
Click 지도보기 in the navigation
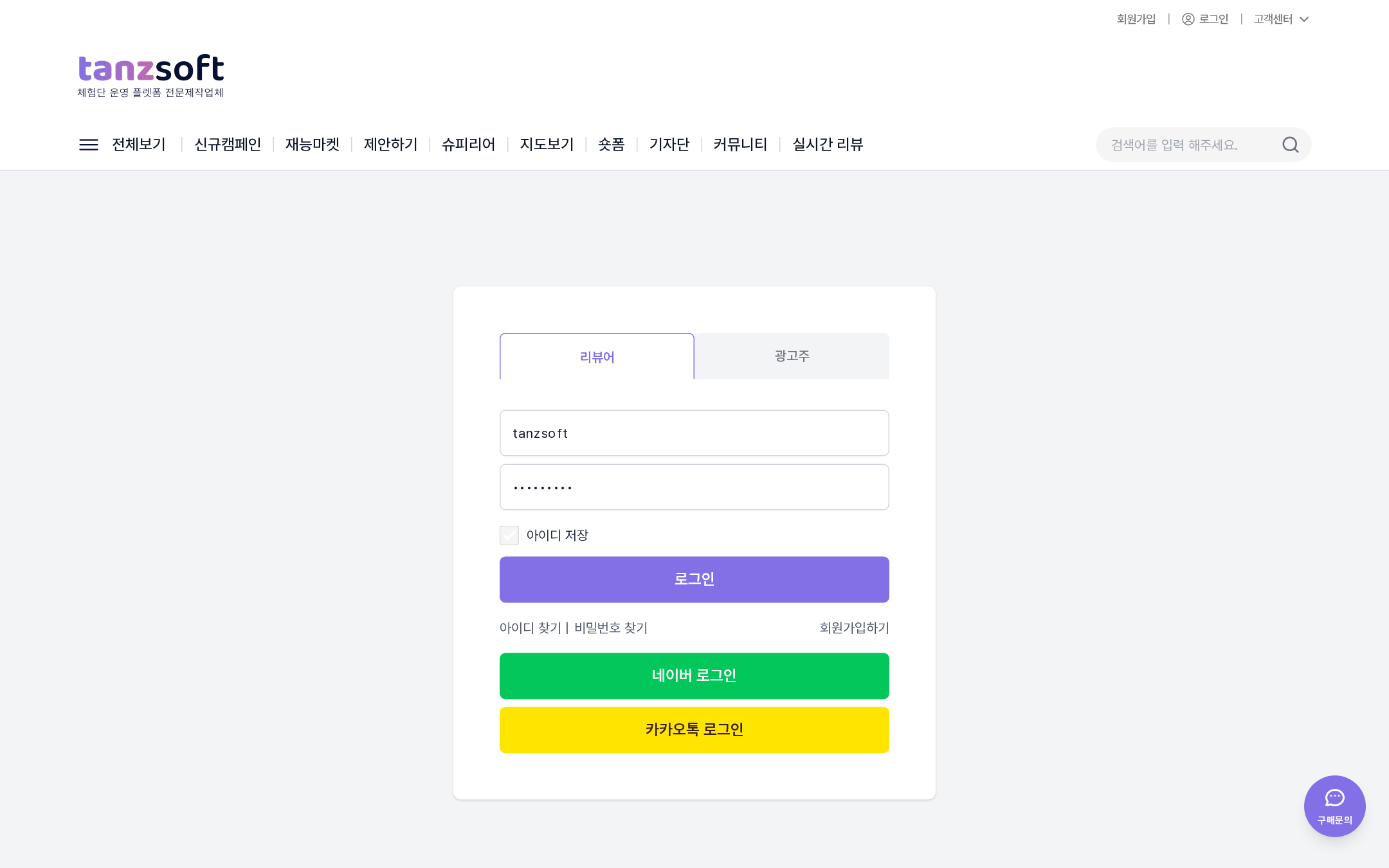pyautogui.click(x=547, y=145)
